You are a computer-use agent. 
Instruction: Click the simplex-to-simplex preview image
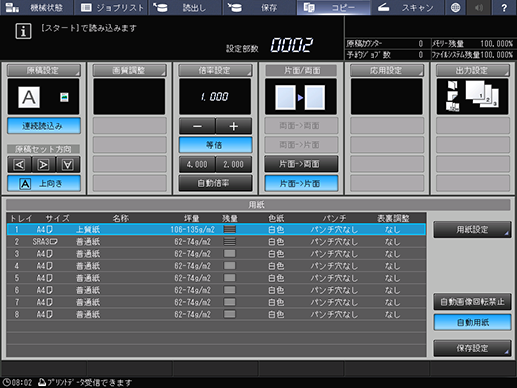point(301,97)
